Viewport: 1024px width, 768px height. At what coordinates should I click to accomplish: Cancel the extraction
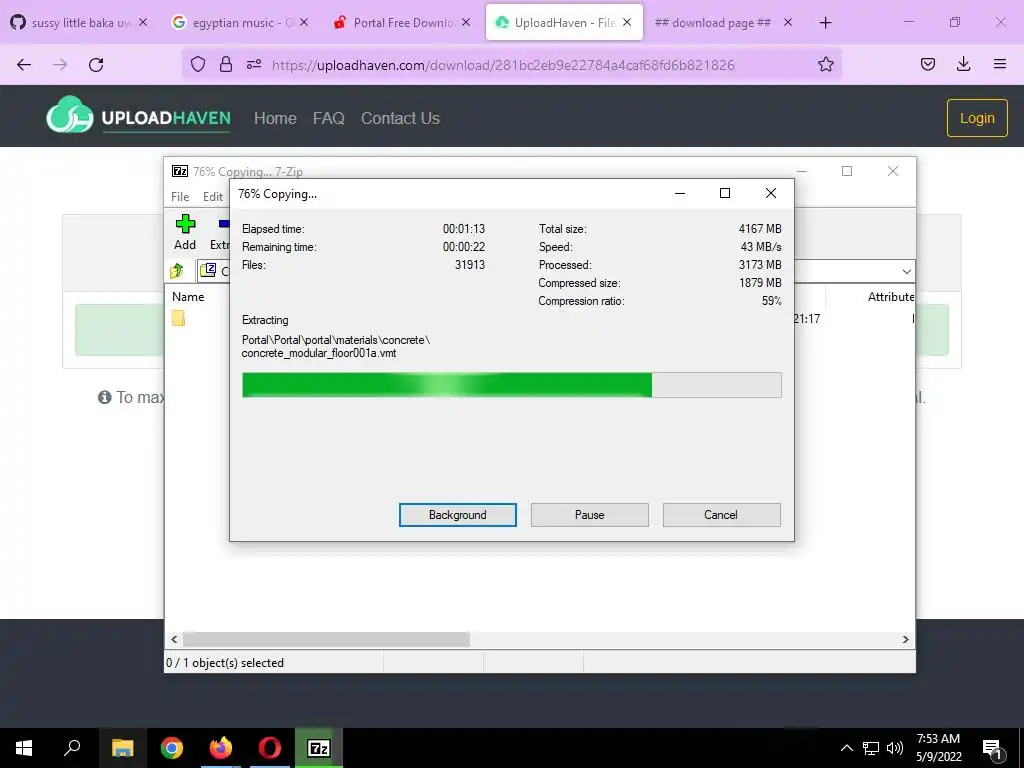pos(721,515)
